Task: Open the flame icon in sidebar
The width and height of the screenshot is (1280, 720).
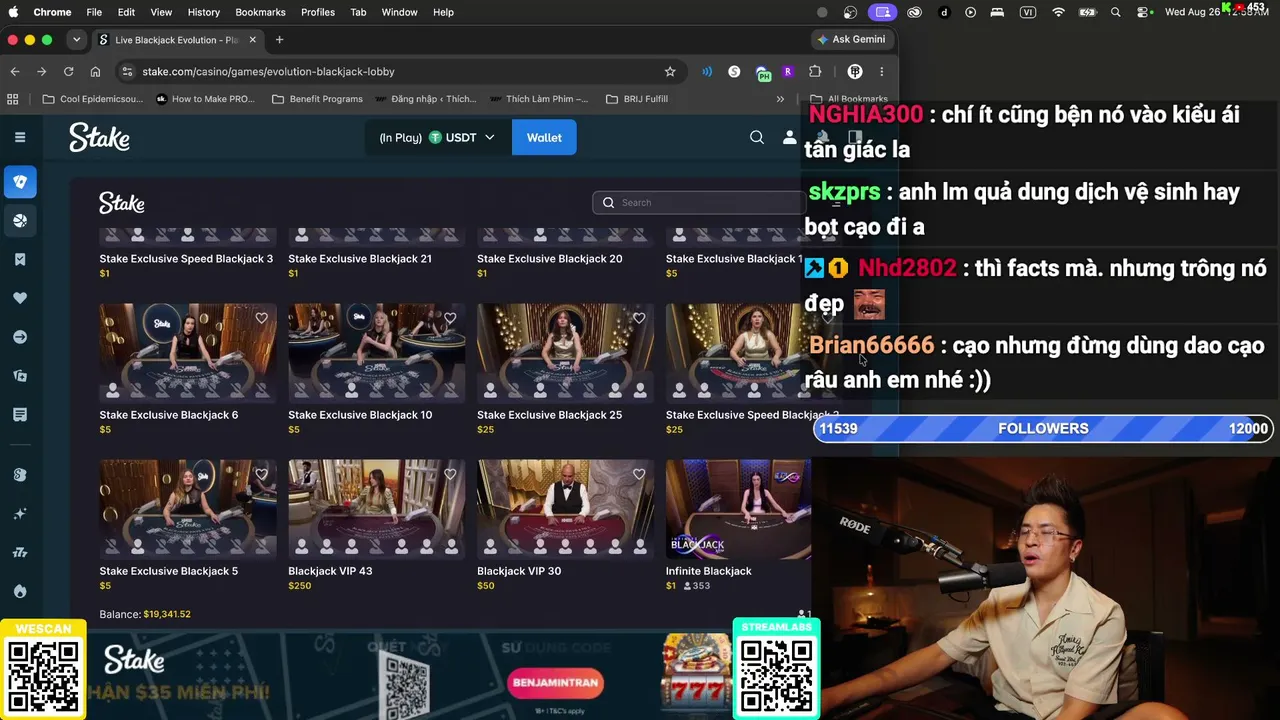Action: pos(20,591)
